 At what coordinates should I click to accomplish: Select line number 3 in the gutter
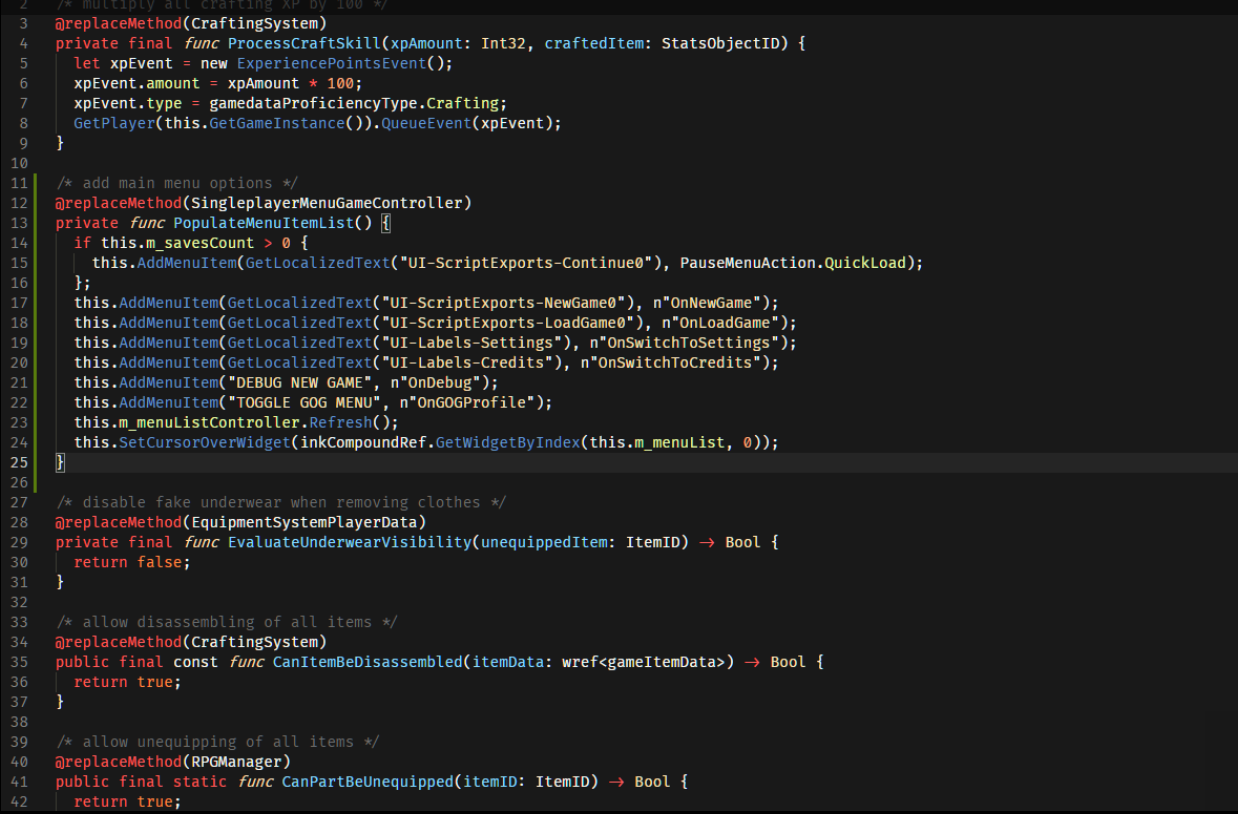23,23
